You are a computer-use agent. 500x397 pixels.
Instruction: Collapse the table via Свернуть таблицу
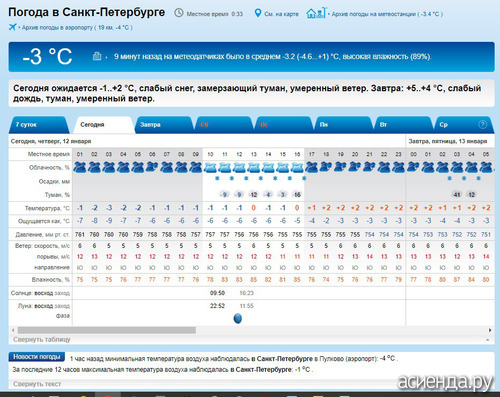(42, 340)
